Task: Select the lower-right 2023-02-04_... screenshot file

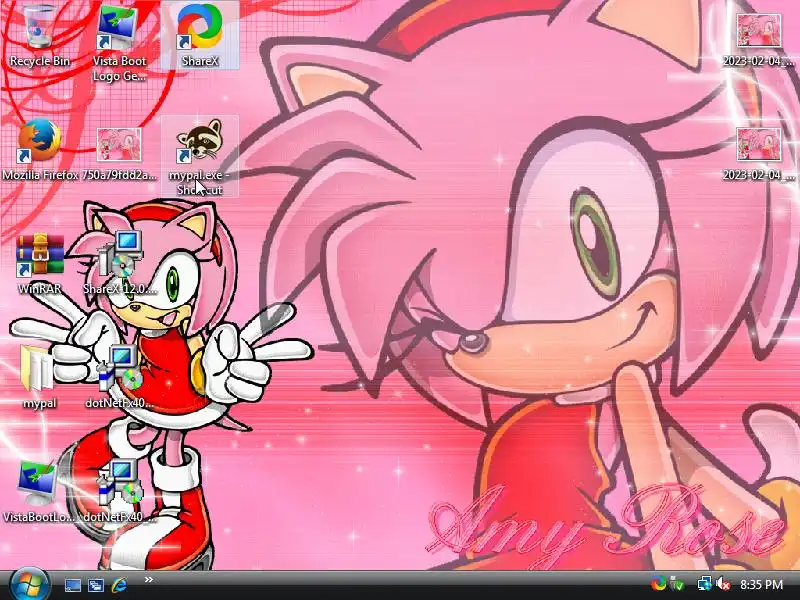Action: 759,154
